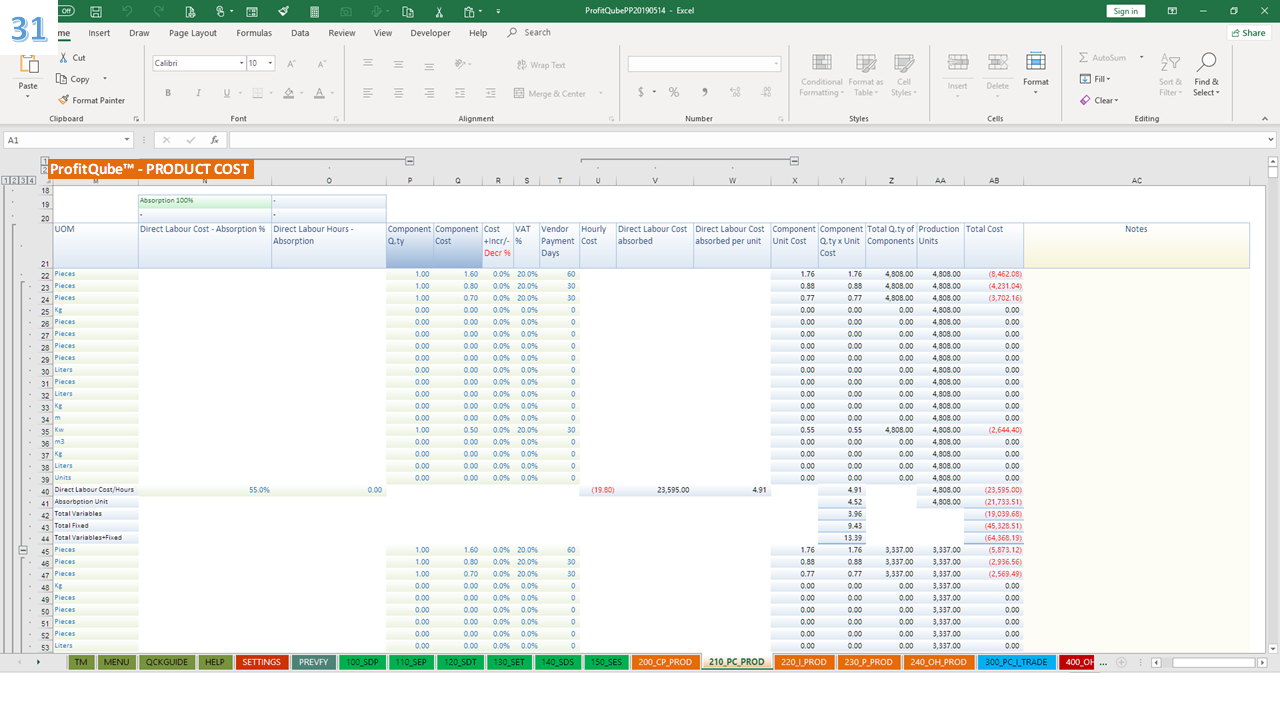1280x720 pixels.
Task: Apply Bold formatting
Action: 168,93
